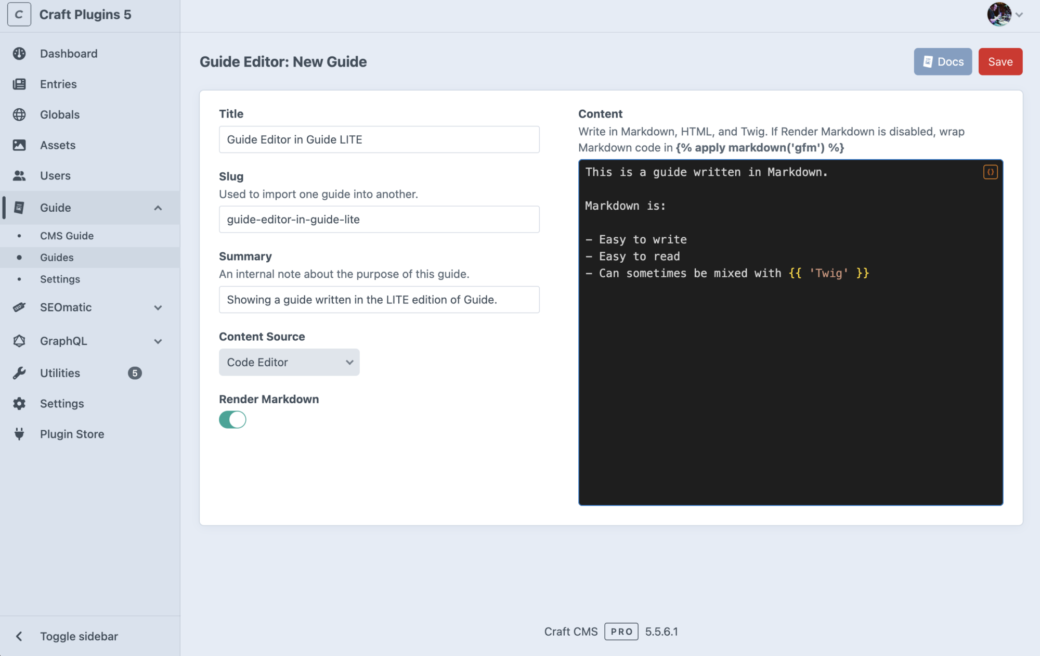The height and width of the screenshot is (656, 1040).
Task: Open the account menu chevron by avatar
Action: [x=1019, y=15]
